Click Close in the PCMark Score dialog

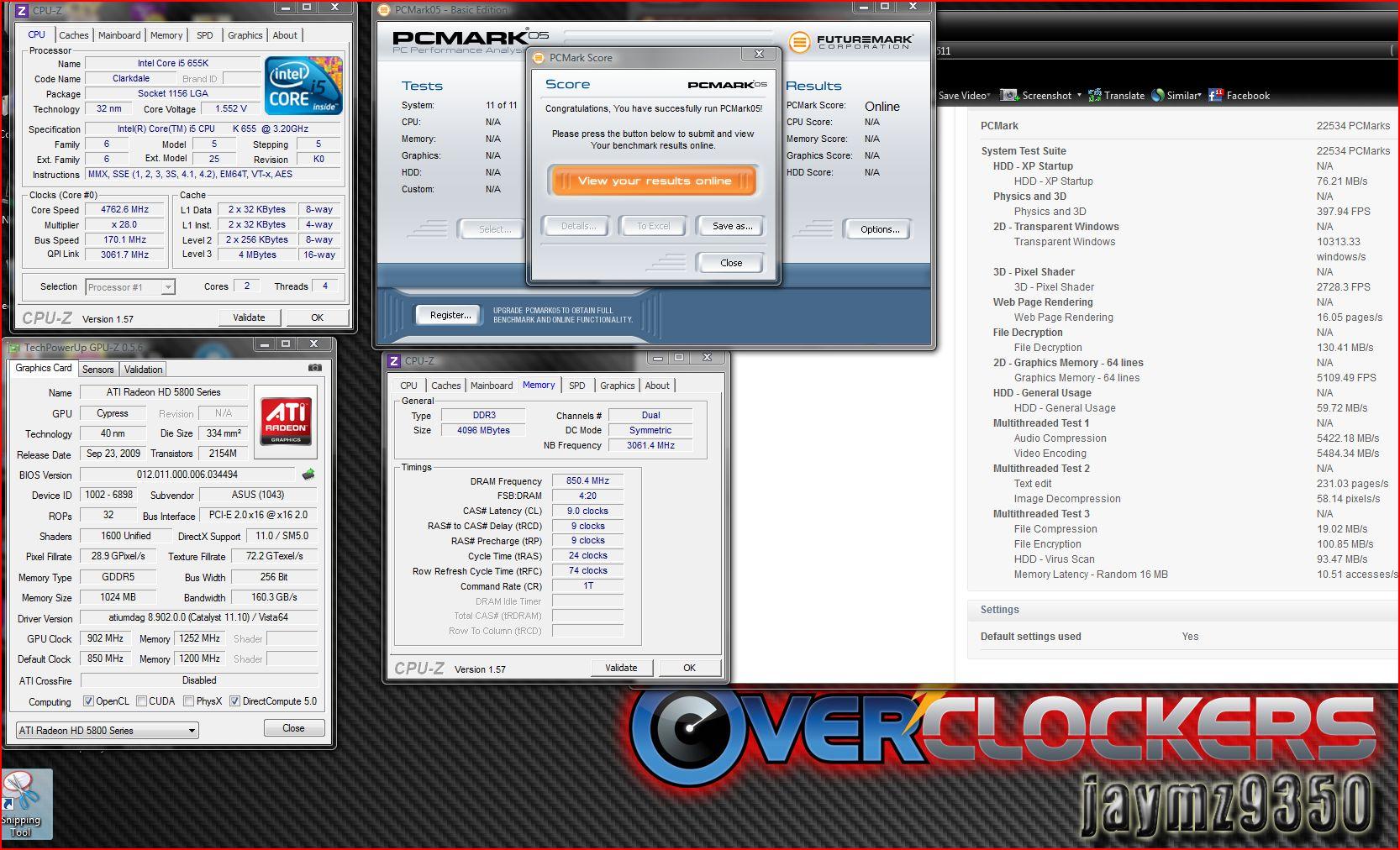pos(731,263)
